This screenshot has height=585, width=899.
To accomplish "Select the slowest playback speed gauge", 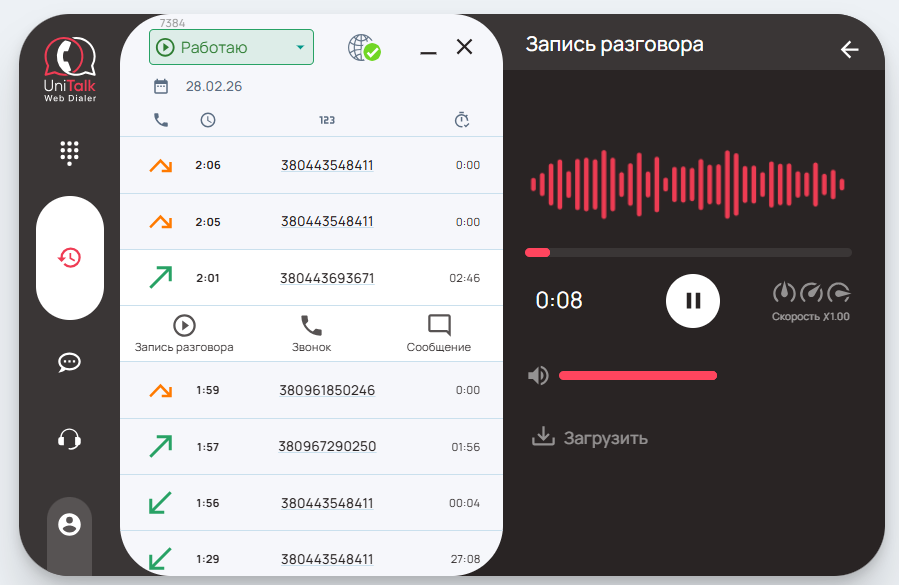I will (784, 293).
